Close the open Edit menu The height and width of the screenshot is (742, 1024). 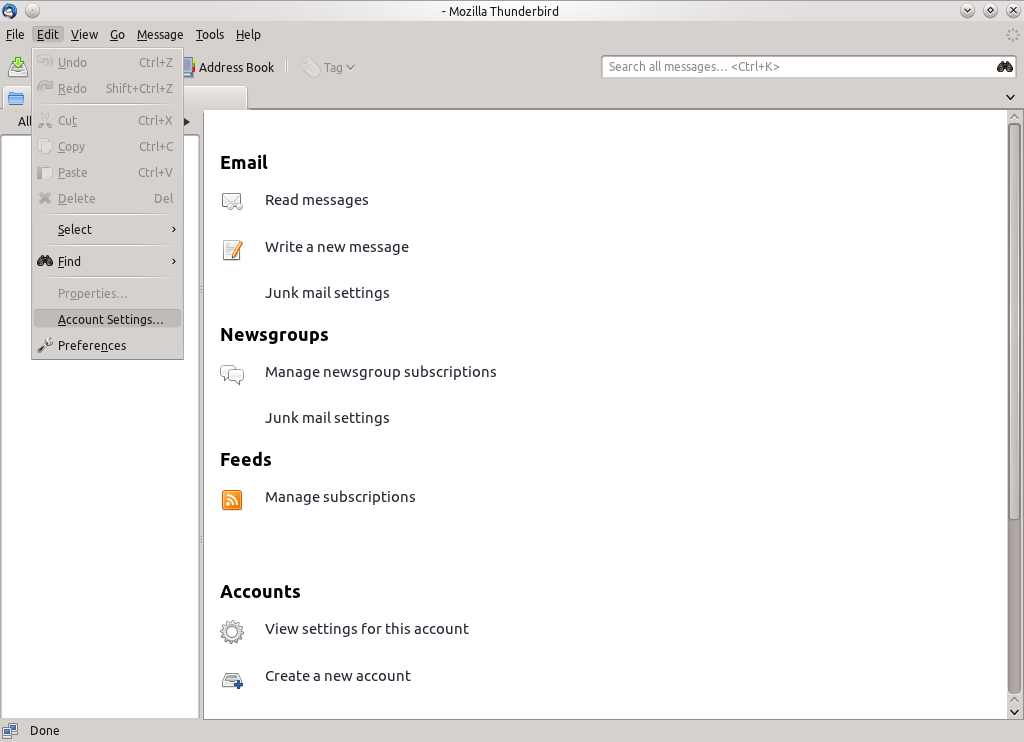coord(48,35)
